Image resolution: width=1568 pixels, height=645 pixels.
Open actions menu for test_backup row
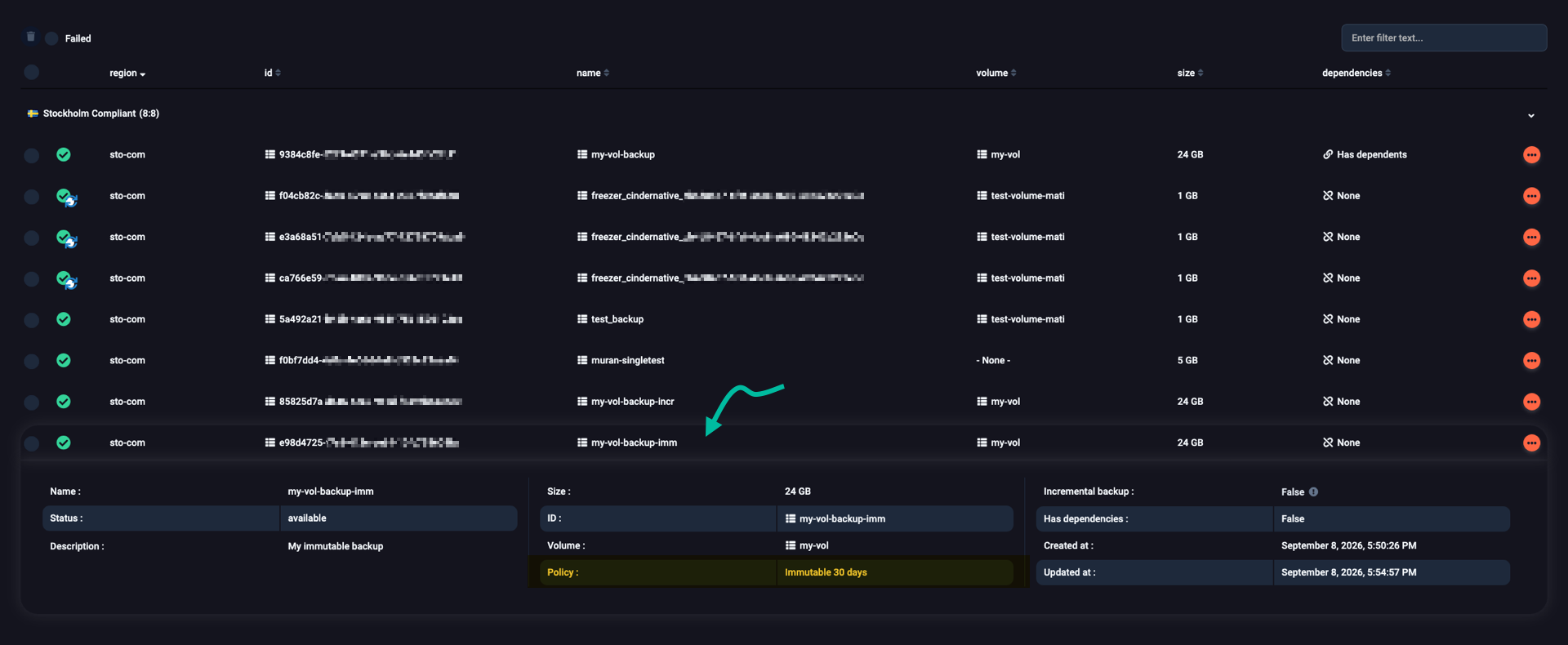(x=1531, y=319)
